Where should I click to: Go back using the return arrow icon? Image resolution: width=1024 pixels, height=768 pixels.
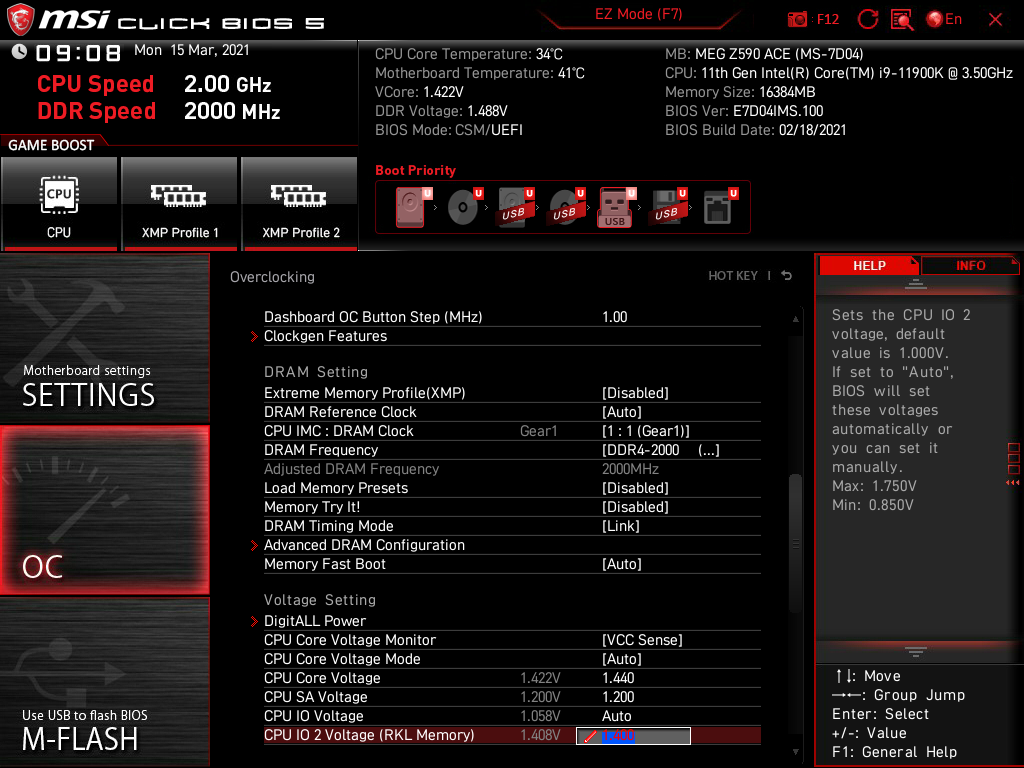point(786,276)
